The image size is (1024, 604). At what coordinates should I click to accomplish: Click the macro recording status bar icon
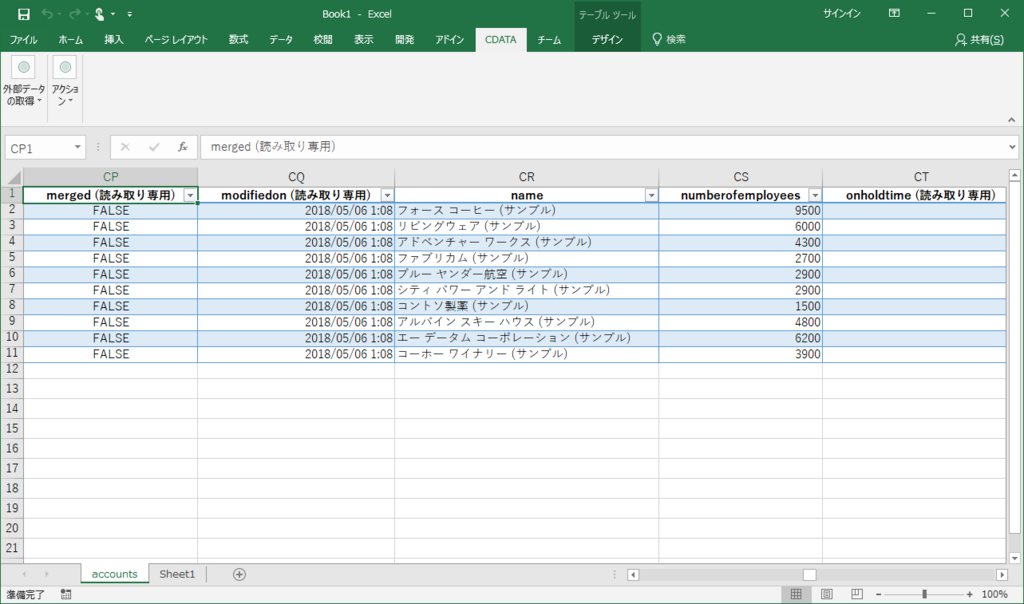(66, 594)
